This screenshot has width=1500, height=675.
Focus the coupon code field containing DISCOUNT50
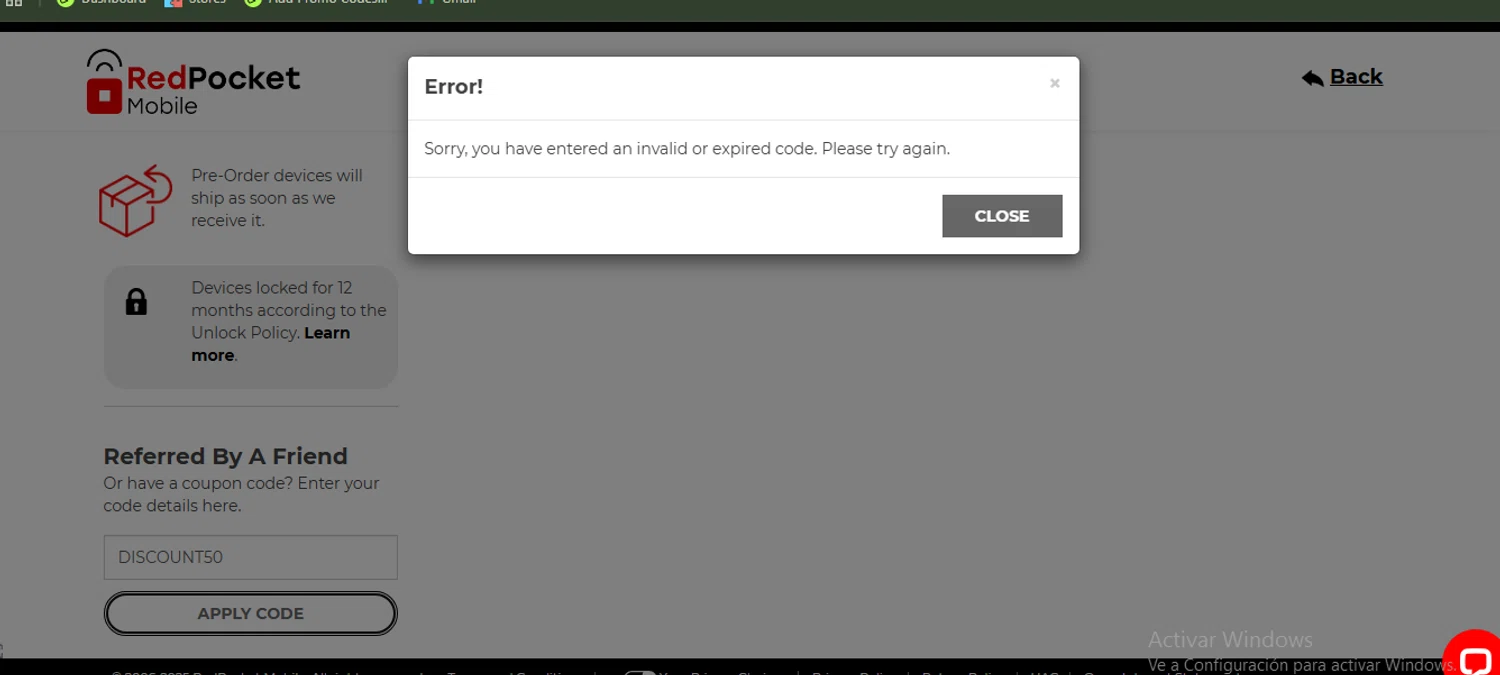[x=250, y=557]
